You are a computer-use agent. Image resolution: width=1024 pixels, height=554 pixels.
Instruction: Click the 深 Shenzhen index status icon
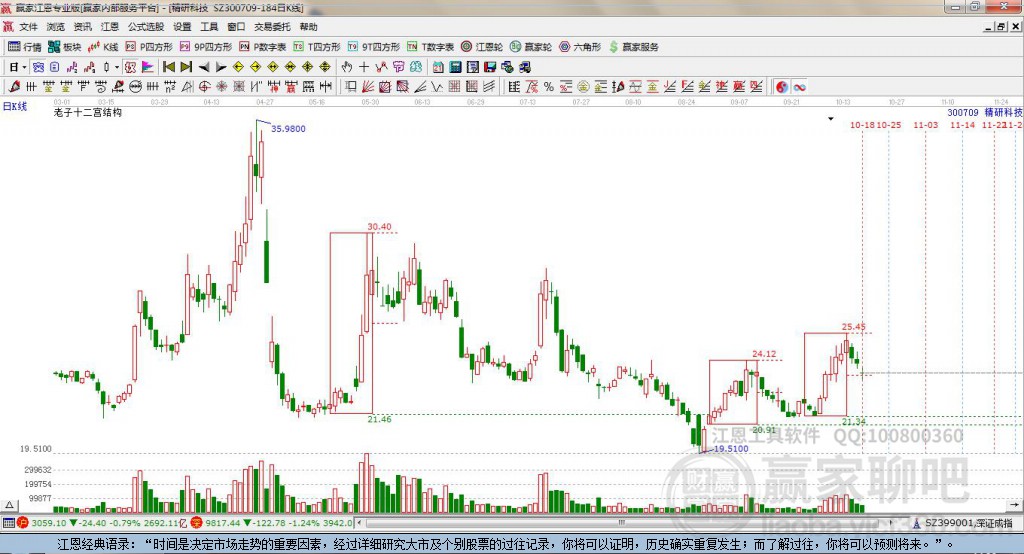196,523
